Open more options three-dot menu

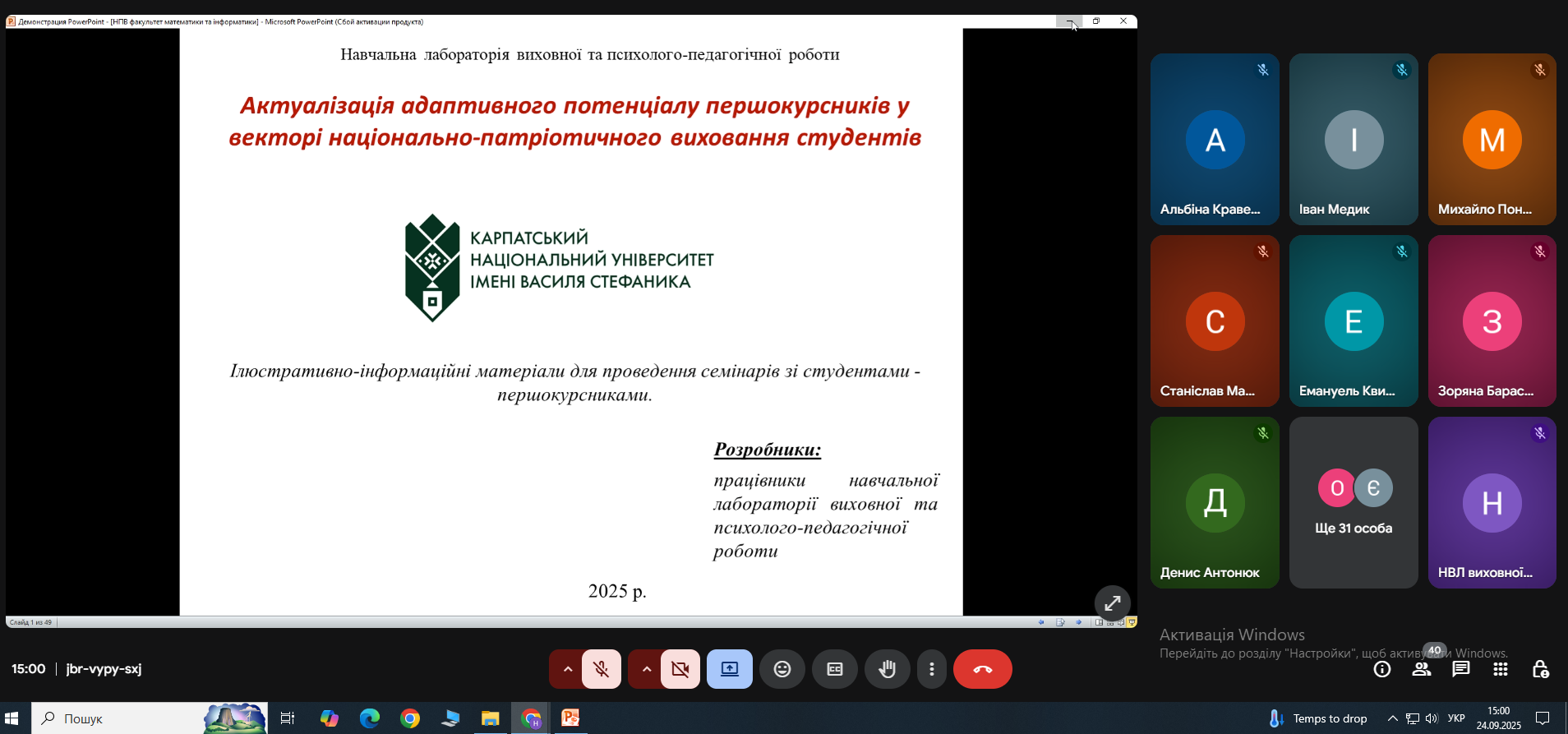pyautogui.click(x=932, y=669)
